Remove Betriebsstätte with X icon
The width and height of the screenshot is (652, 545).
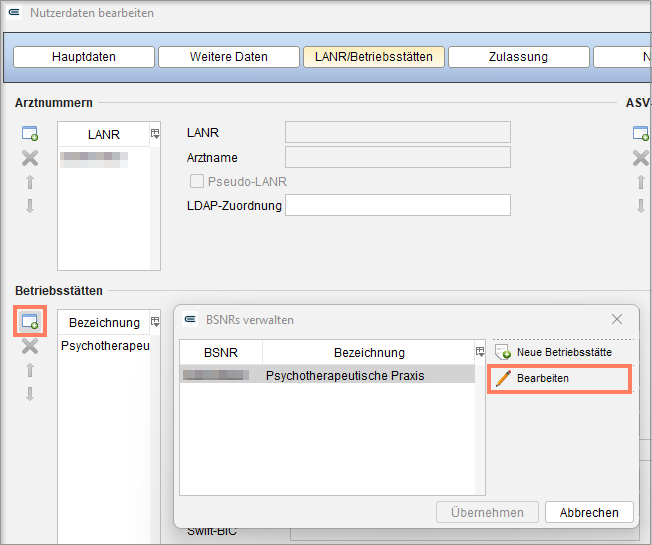click(x=30, y=346)
